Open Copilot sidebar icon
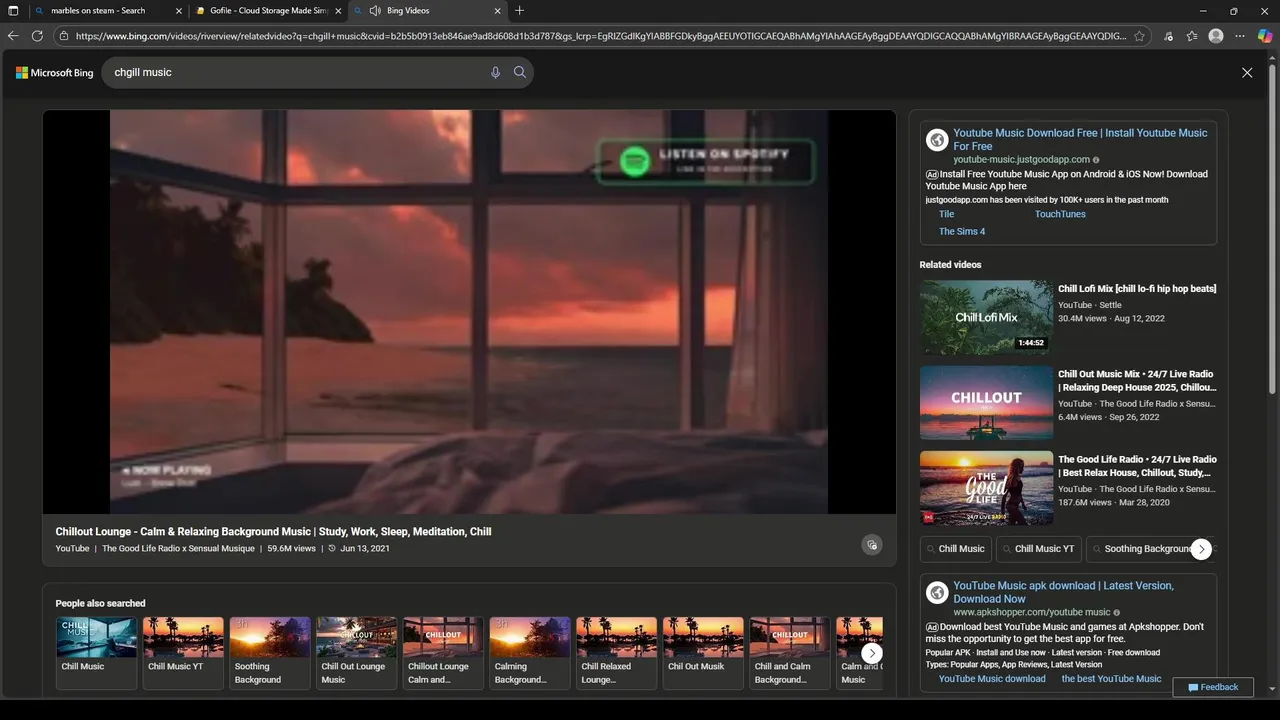This screenshot has height=720, width=1280. (1265, 36)
